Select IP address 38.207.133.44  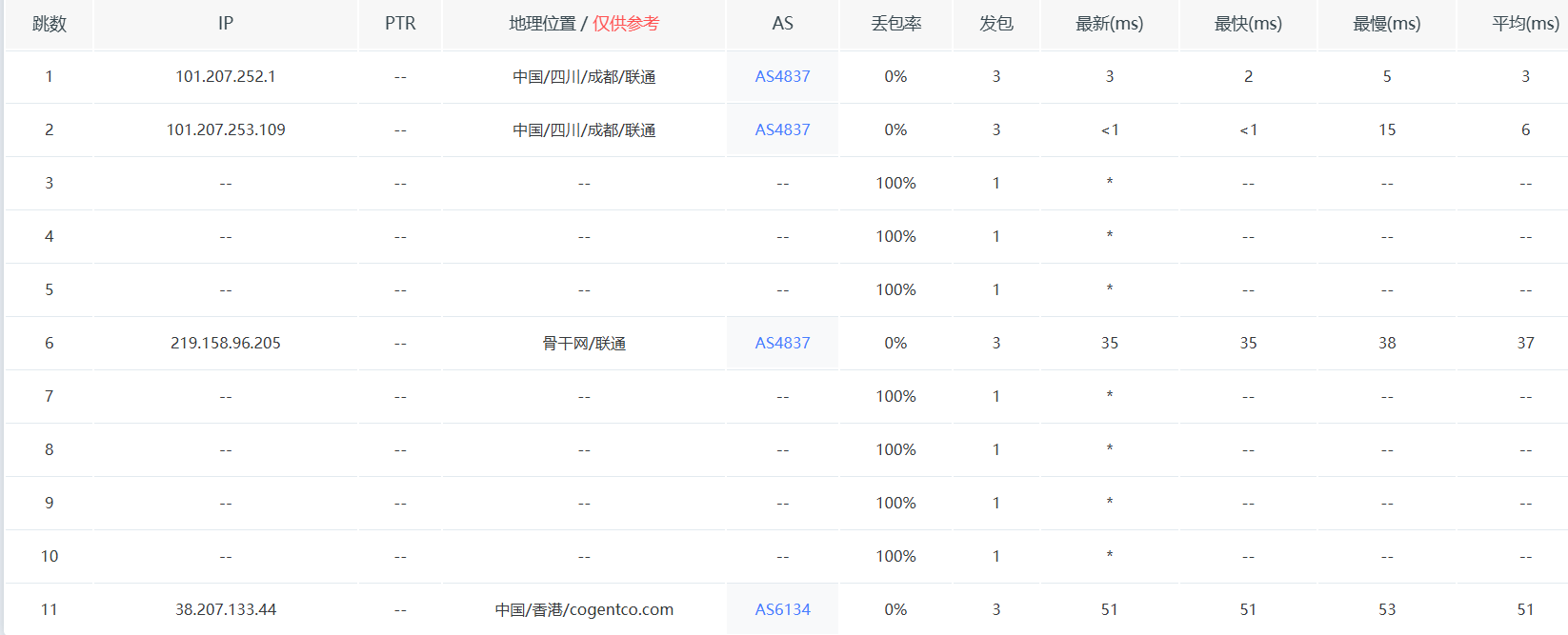pyautogui.click(x=226, y=609)
